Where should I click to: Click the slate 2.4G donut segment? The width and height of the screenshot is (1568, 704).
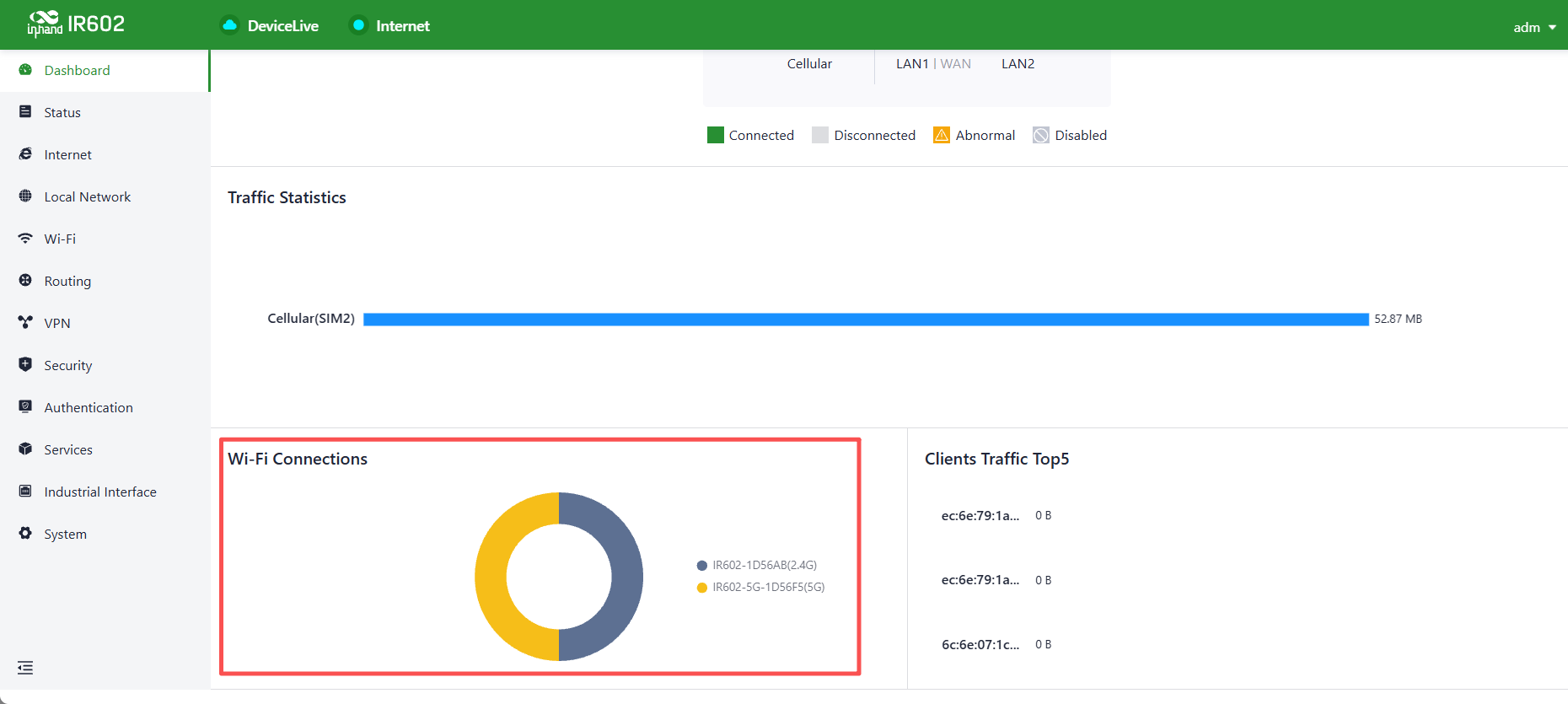coord(627,577)
